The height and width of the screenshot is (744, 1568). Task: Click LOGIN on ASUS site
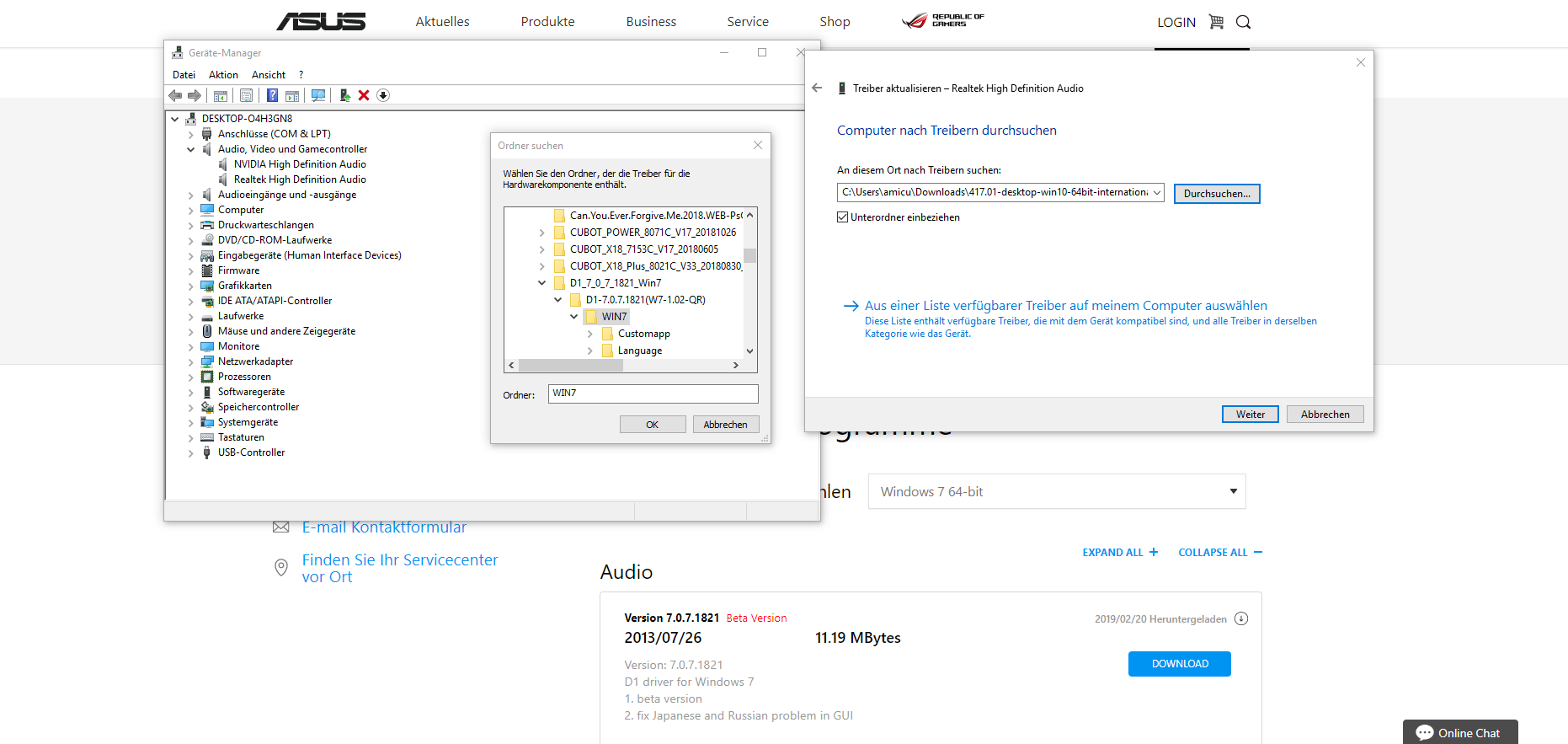pos(1176,23)
